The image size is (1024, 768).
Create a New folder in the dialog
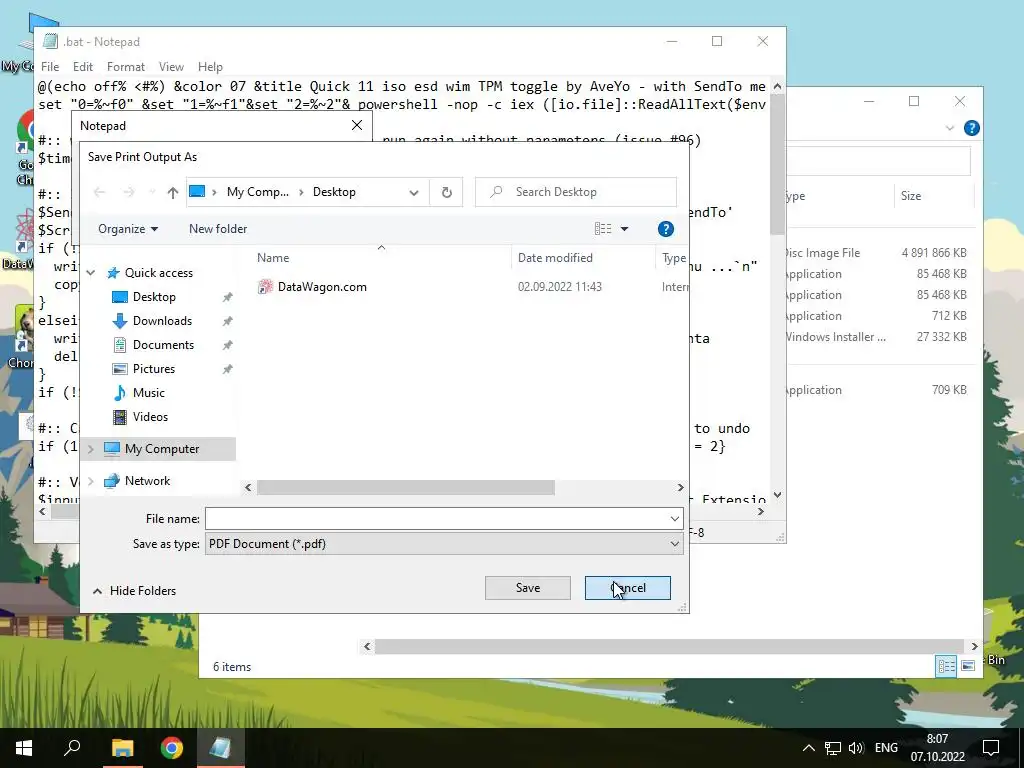(218, 229)
